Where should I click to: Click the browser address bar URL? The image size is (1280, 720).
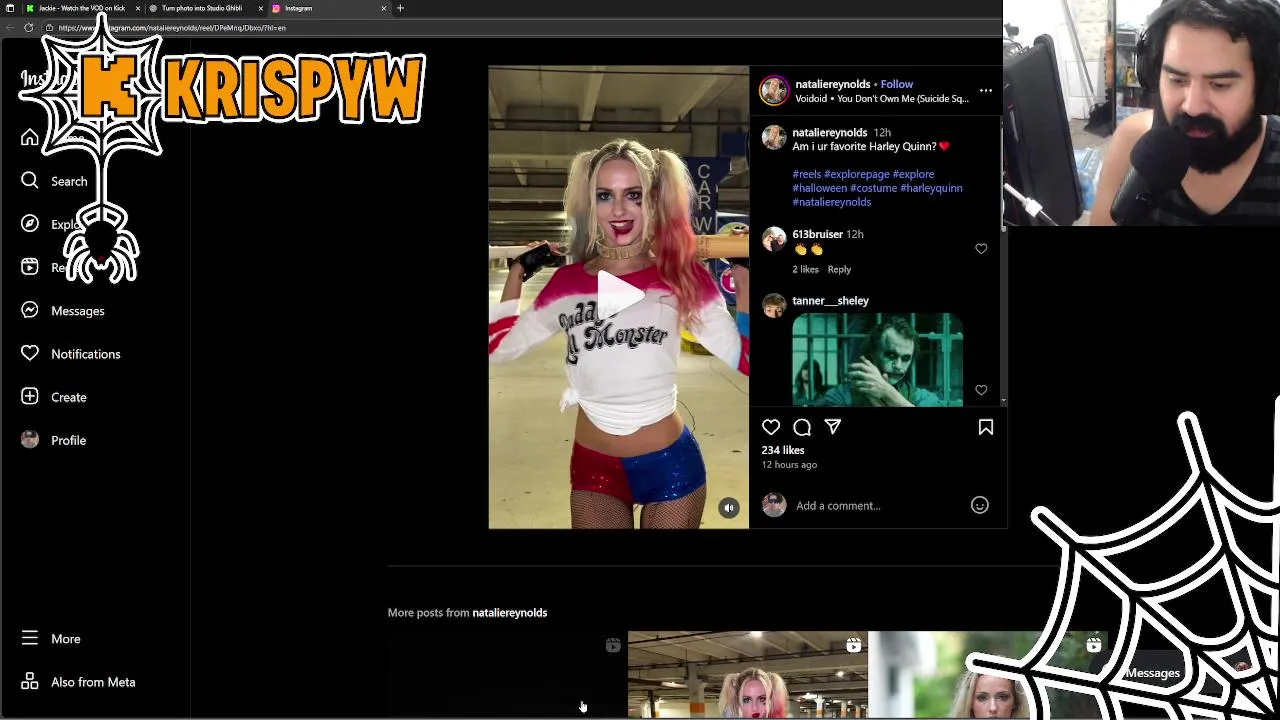click(x=172, y=27)
